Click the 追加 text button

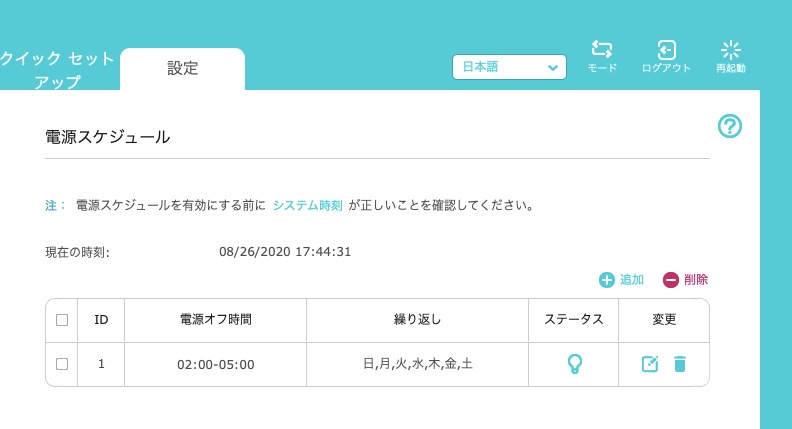tap(631, 279)
